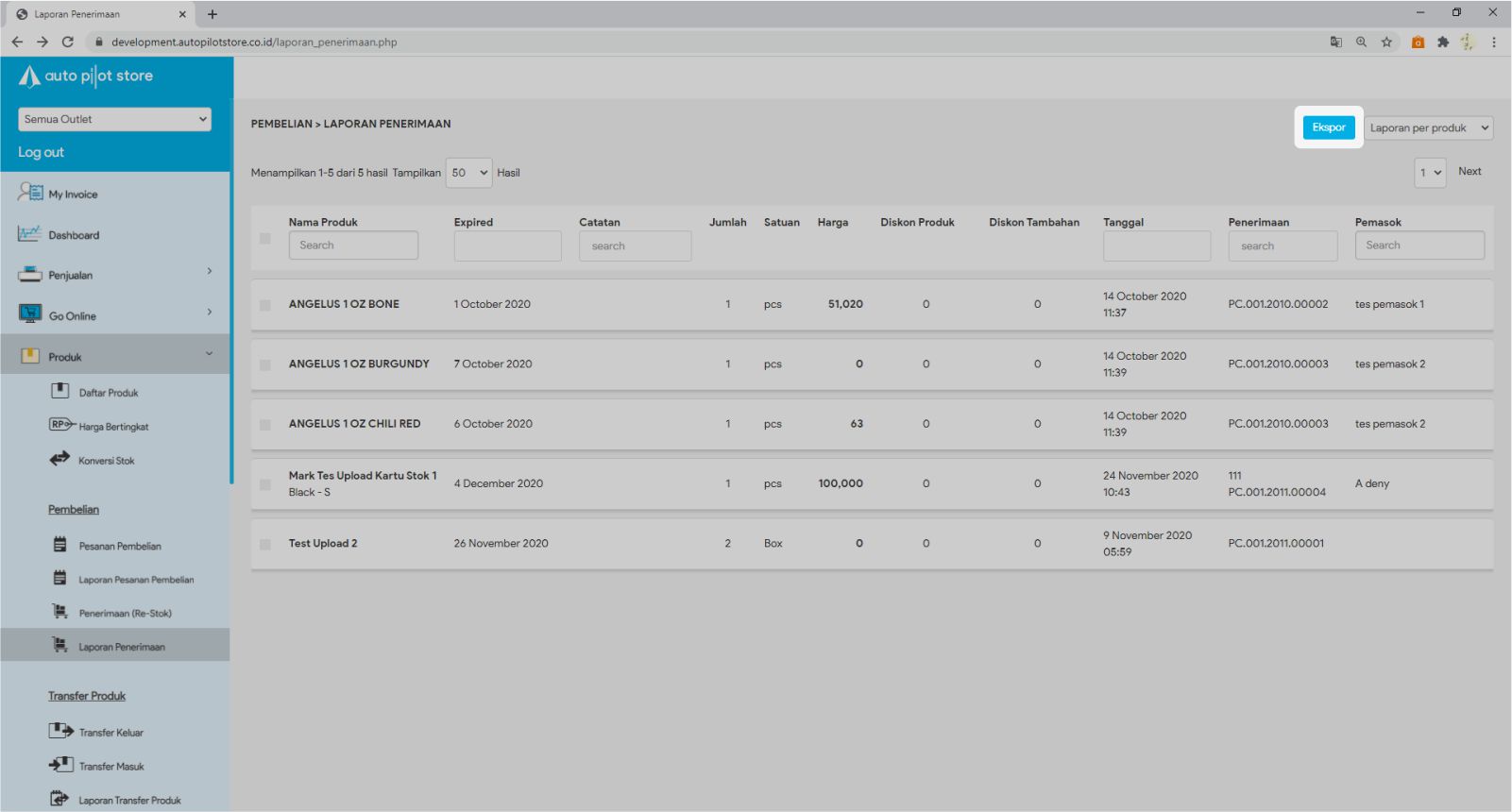Viewport: 1512px width, 812px height.
Task: Click the Transfer Keluar icon
Action: (x=60, y=731)
